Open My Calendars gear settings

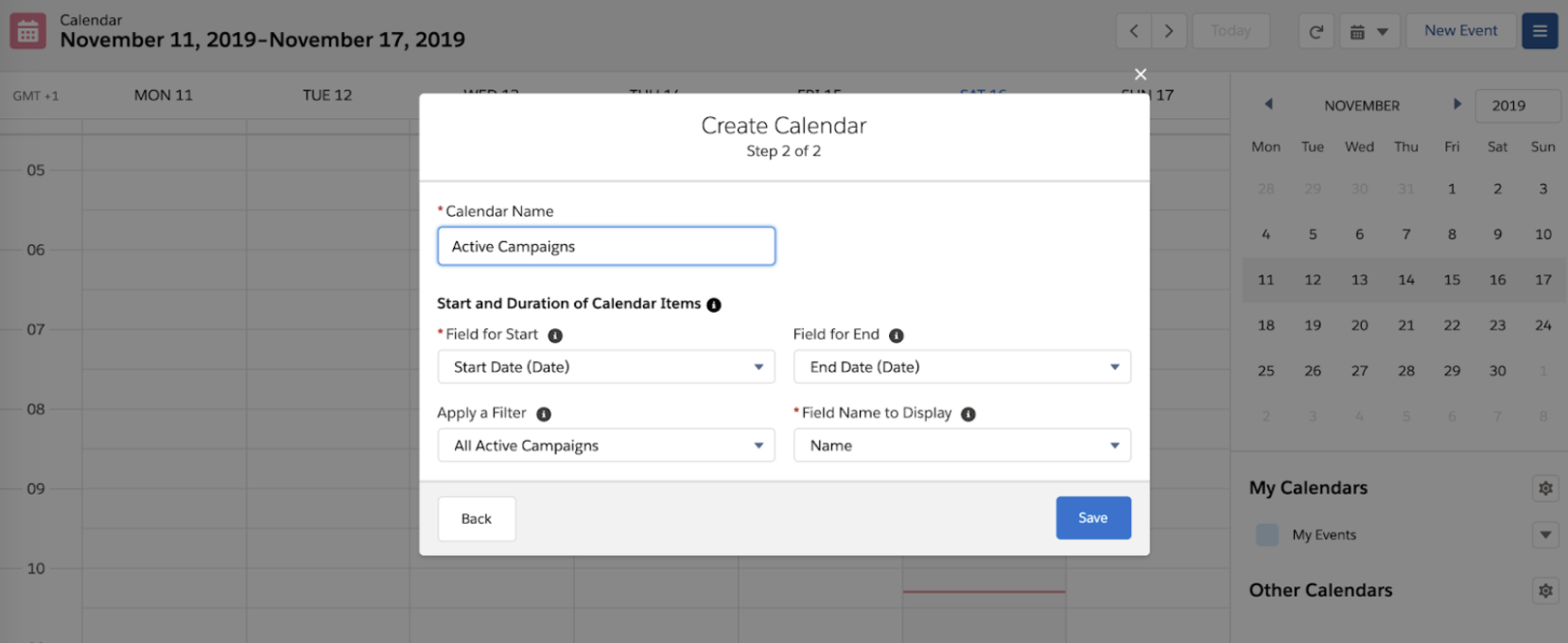point(1545,488)
